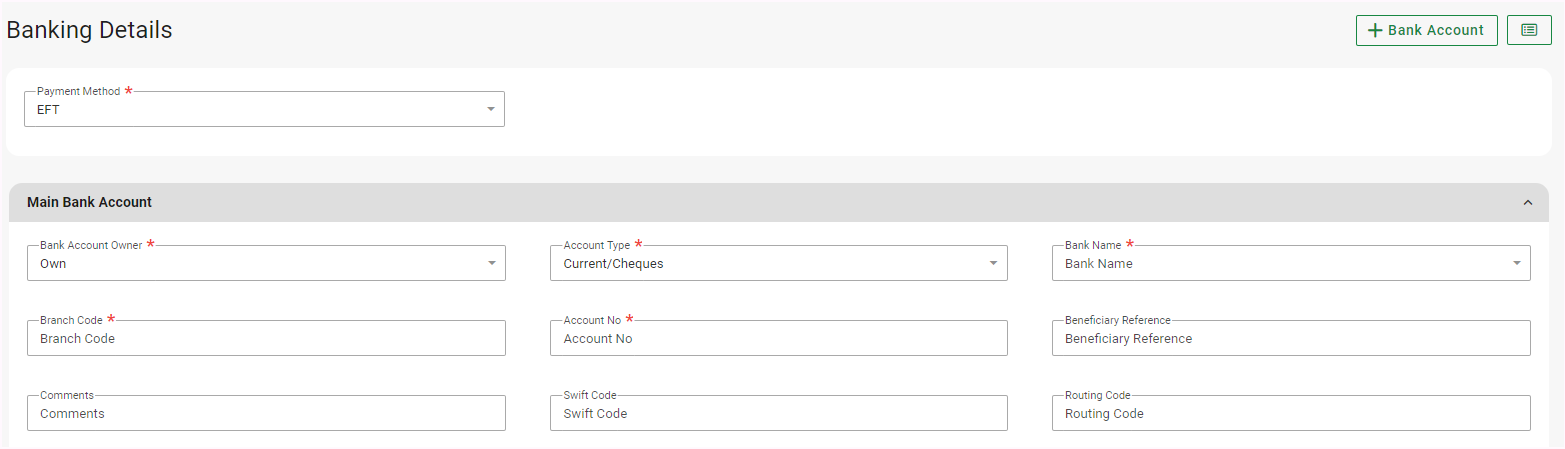Click into the Swift Code field
The width and height of the screenshot is (1565, 449).
[778, 414]
